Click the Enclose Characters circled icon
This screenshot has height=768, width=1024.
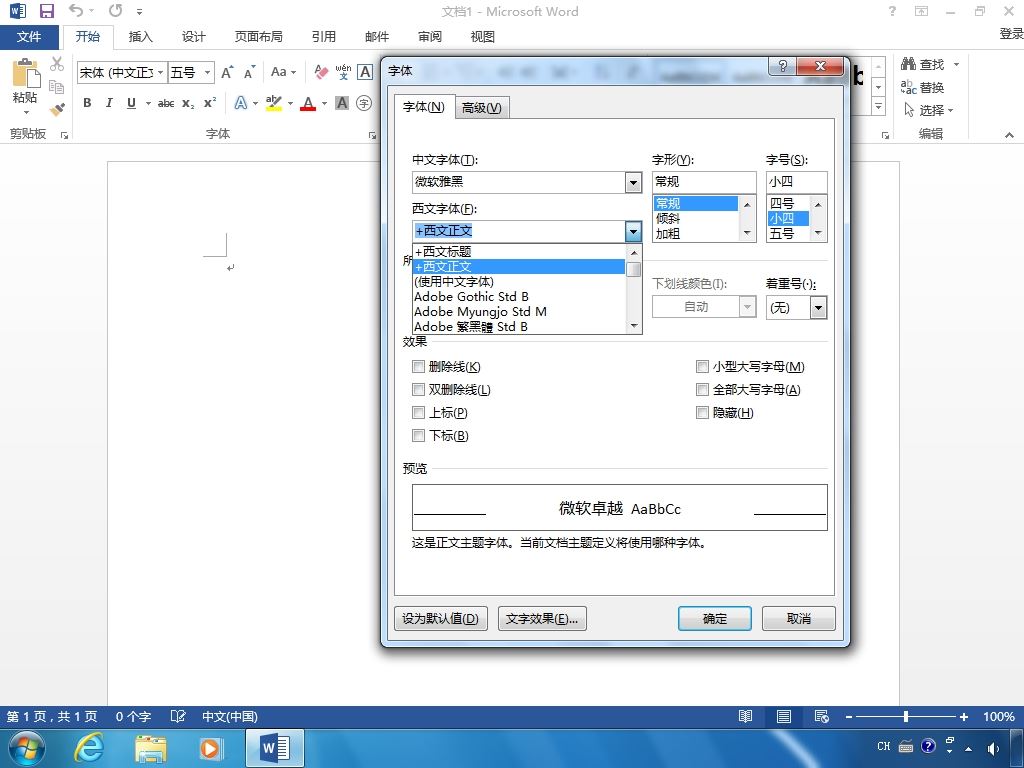(364, 103)
